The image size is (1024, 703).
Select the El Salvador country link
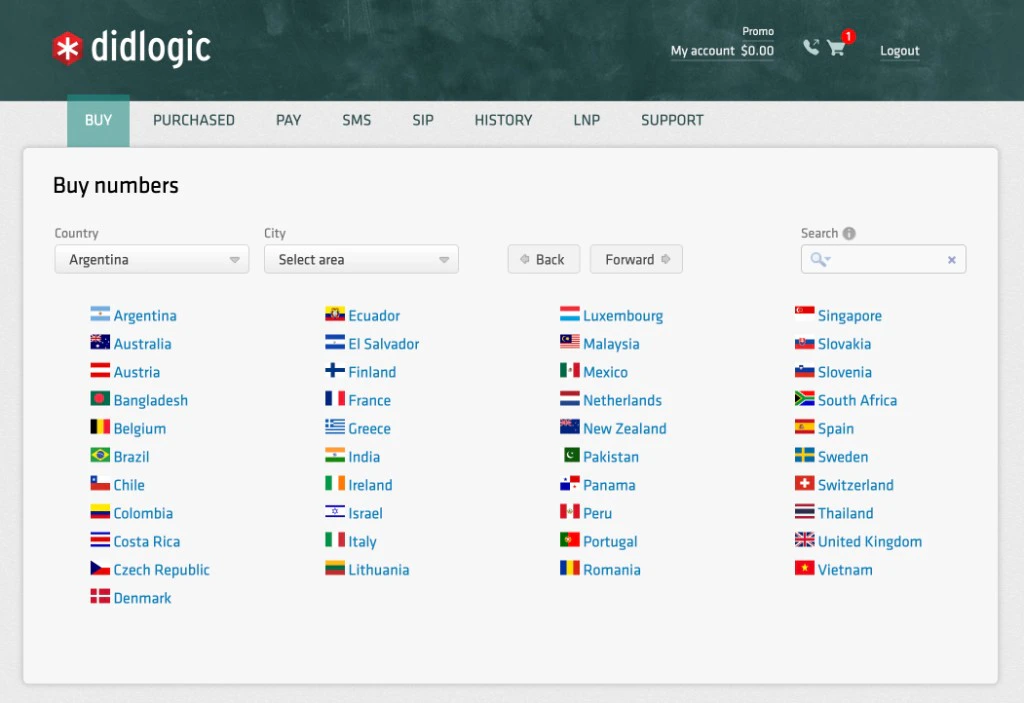[383, 344]
